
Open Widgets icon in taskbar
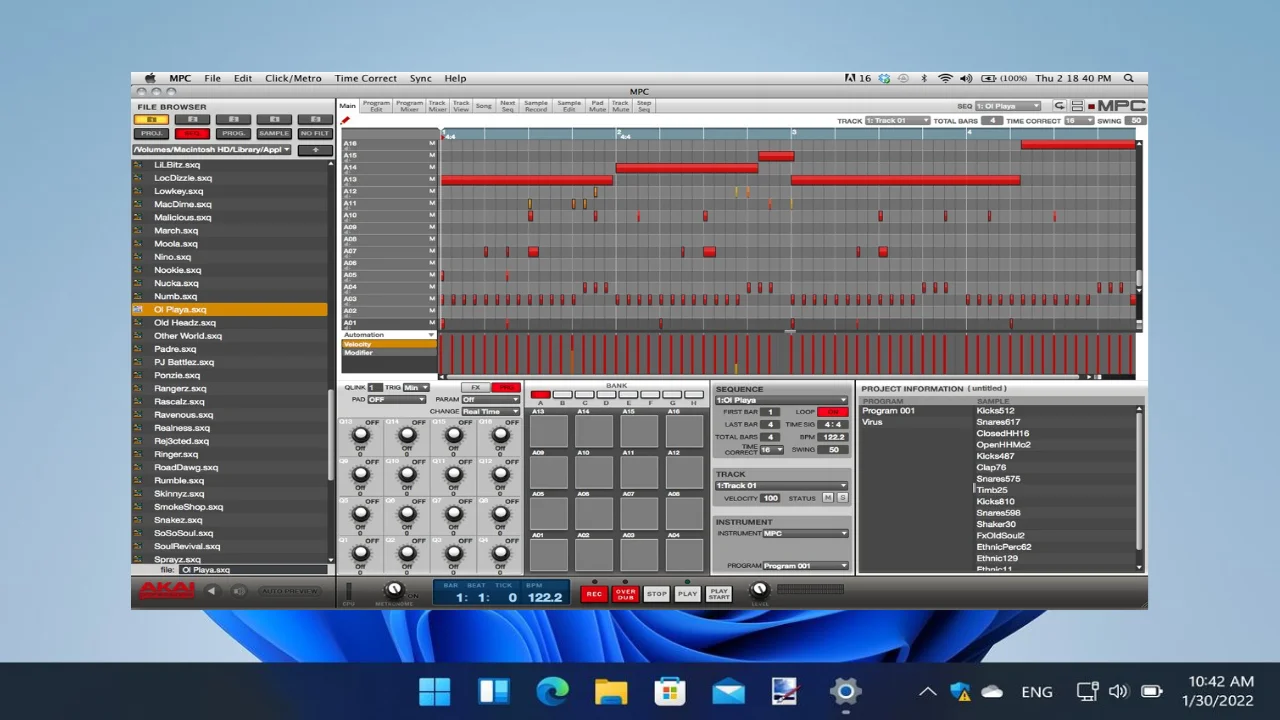[x=494, y=691]
